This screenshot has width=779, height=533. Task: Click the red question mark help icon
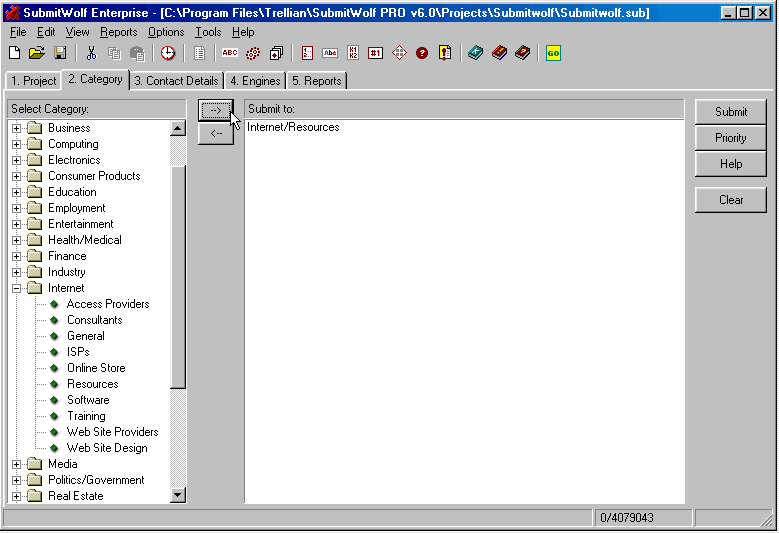422,53
